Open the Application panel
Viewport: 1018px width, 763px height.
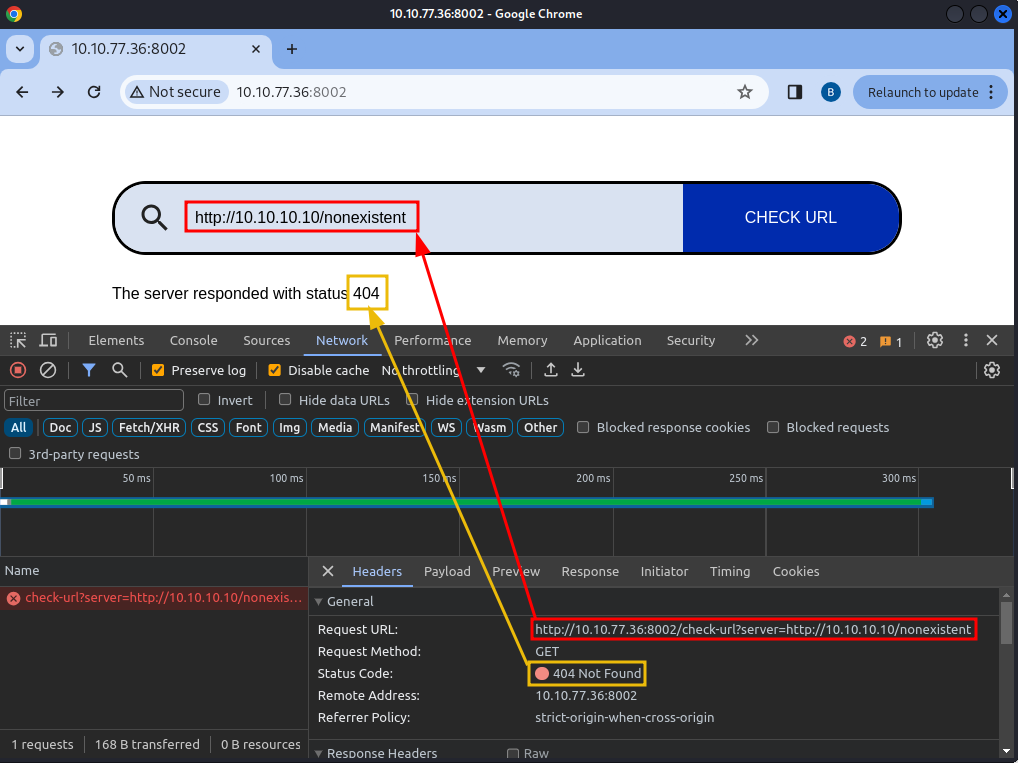tap(607, 340)
